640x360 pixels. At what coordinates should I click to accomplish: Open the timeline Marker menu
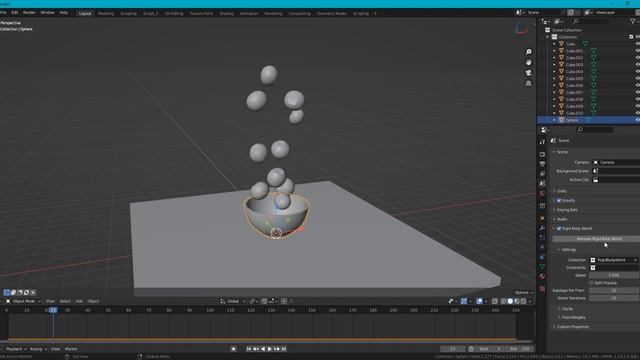[x=71, y=349]
